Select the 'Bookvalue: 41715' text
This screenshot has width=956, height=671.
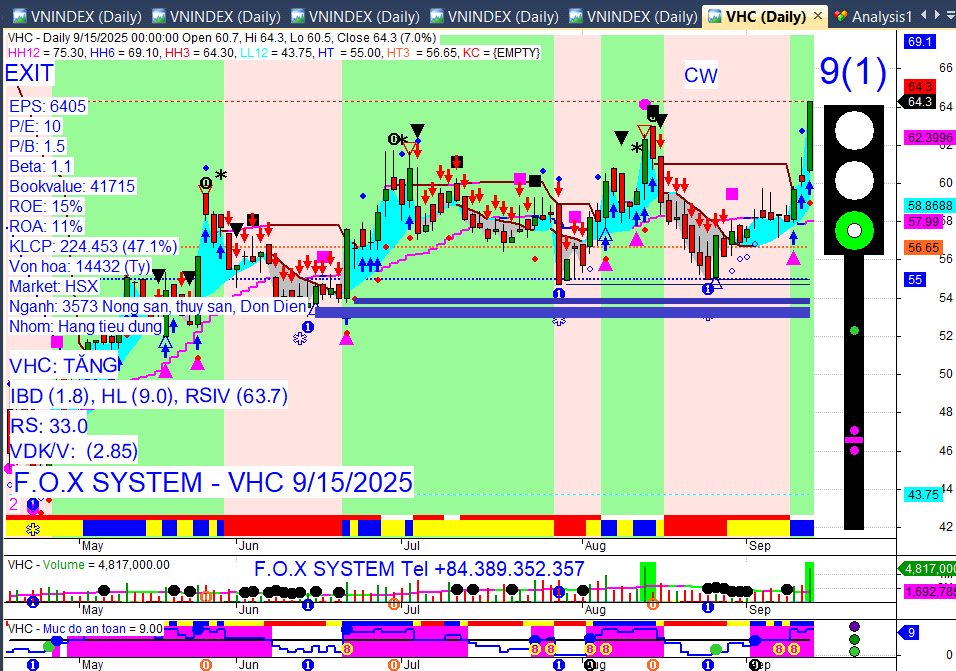[x=72, y=186]
